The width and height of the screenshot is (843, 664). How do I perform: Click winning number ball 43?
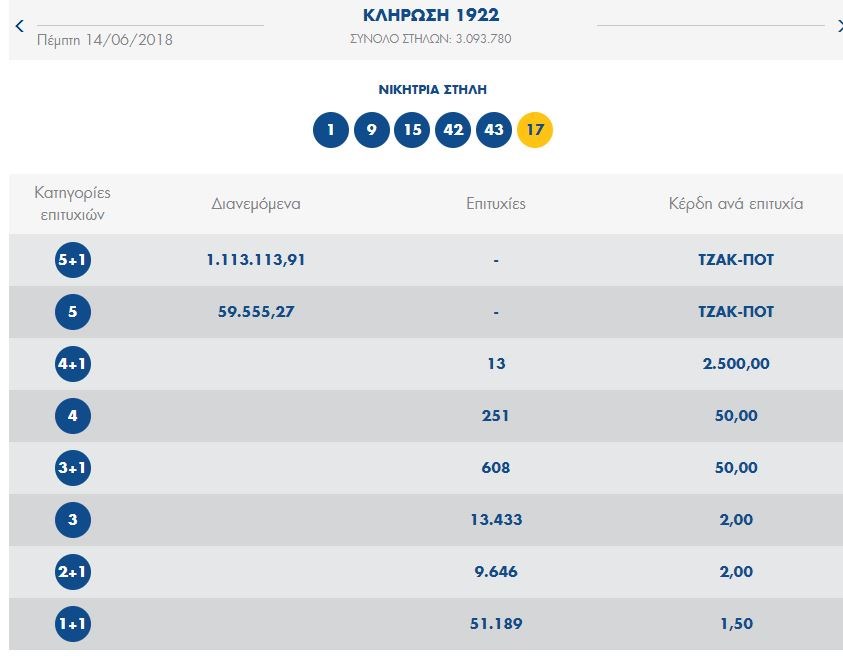coord(494,130)
